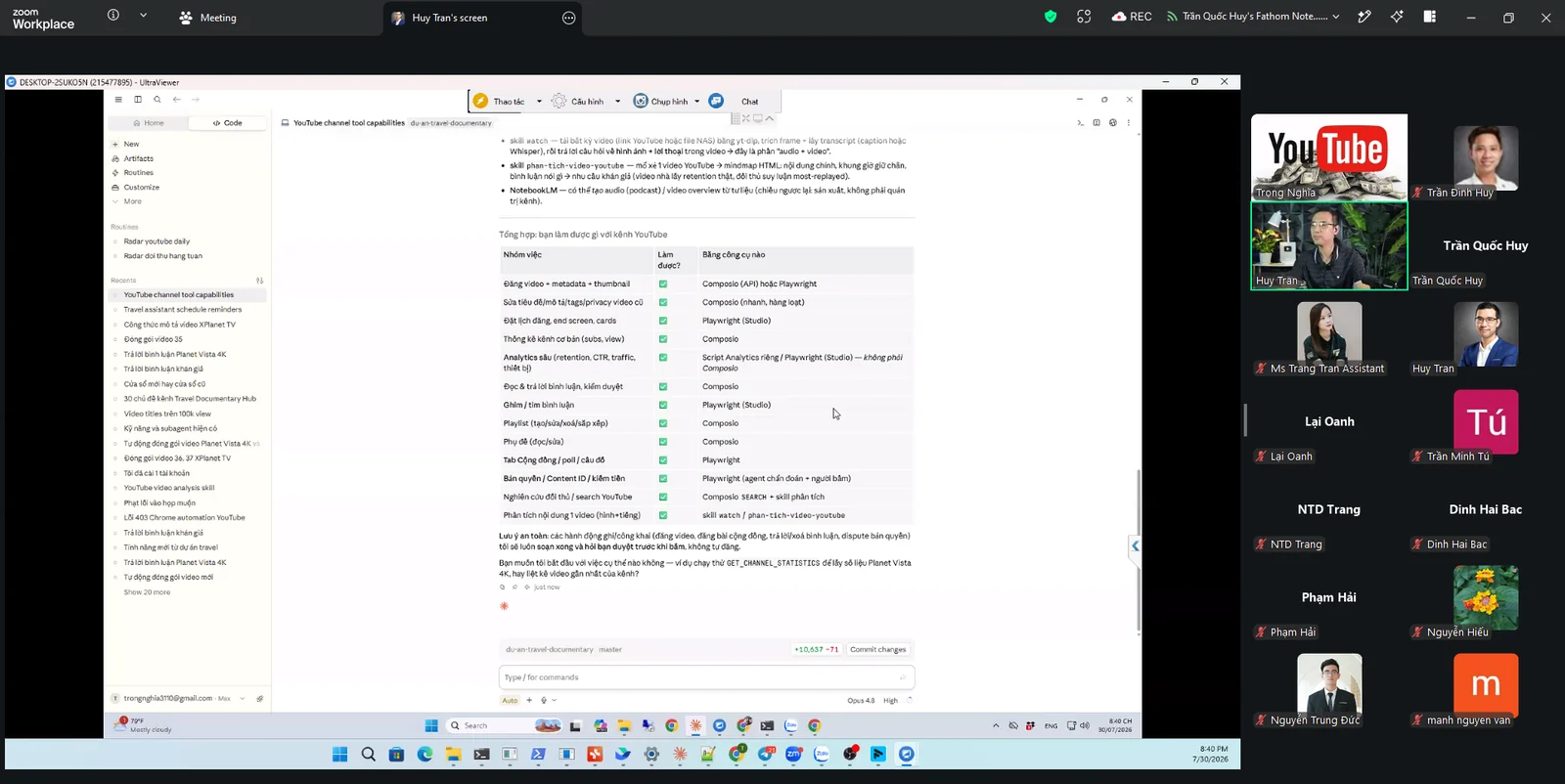Select the Meeting tab in Zoom

tap(207, 18)
